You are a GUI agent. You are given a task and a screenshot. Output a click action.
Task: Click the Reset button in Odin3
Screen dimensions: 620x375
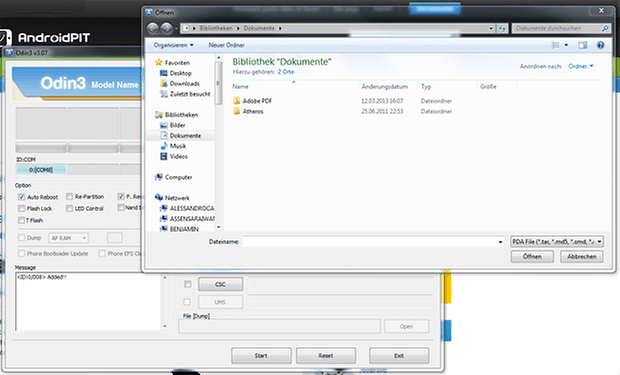pos(326,356)
